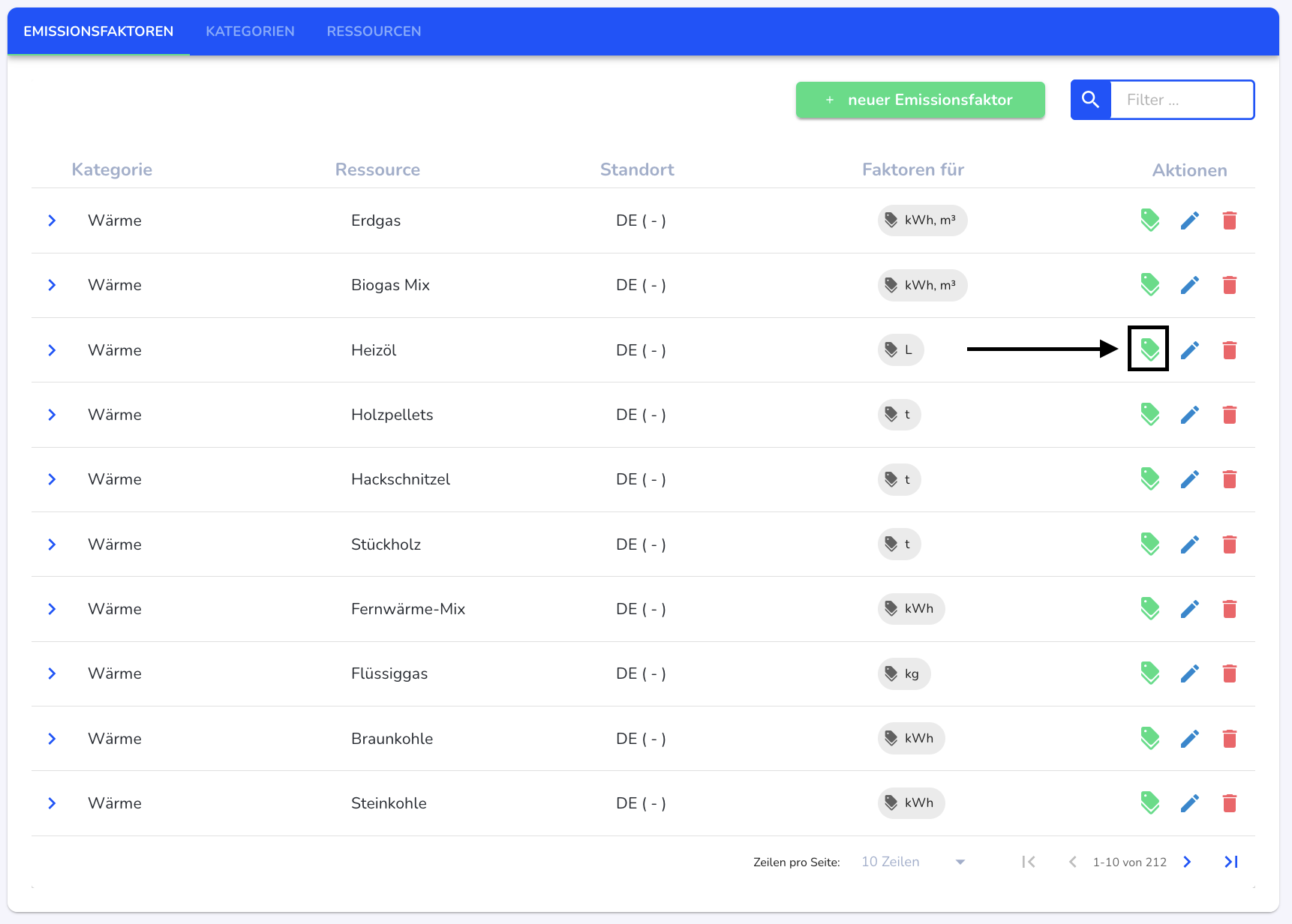This screenshot has width=1292, height=924.
Task: Click the green tag icon for Braunkohle
Action: point(1149,739)
